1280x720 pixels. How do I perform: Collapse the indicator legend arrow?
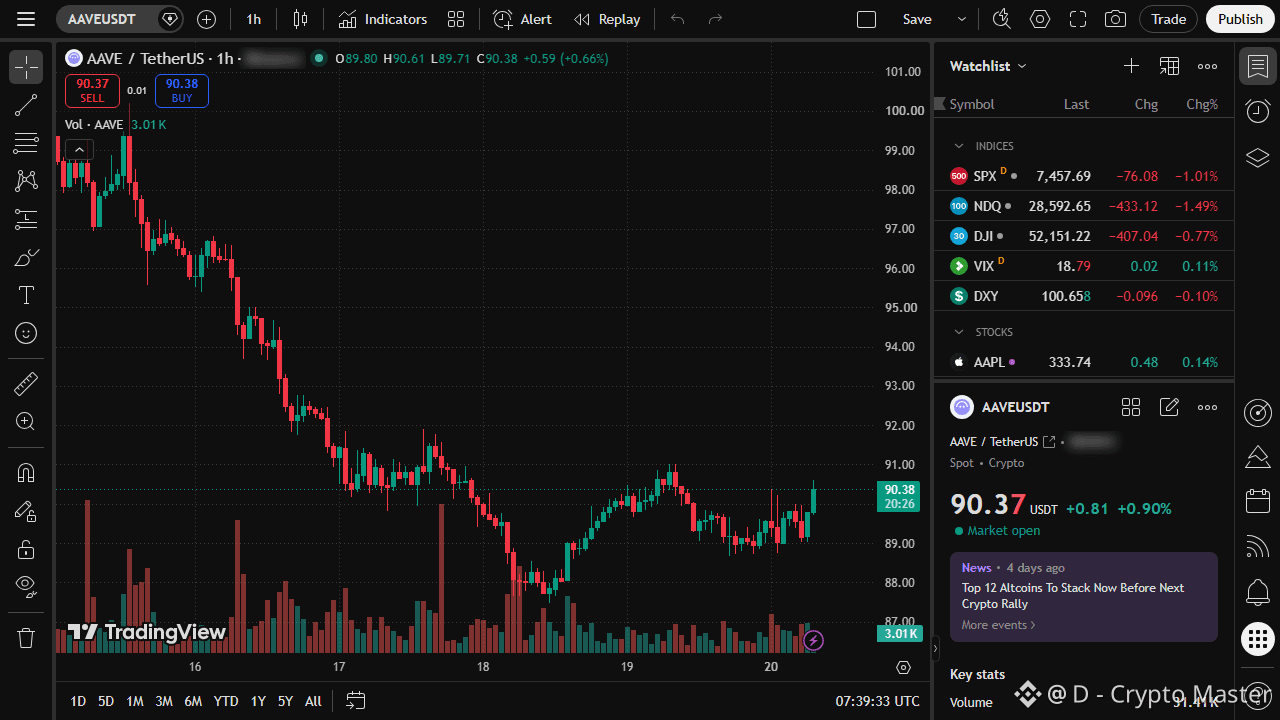click(x=79, y=150)
